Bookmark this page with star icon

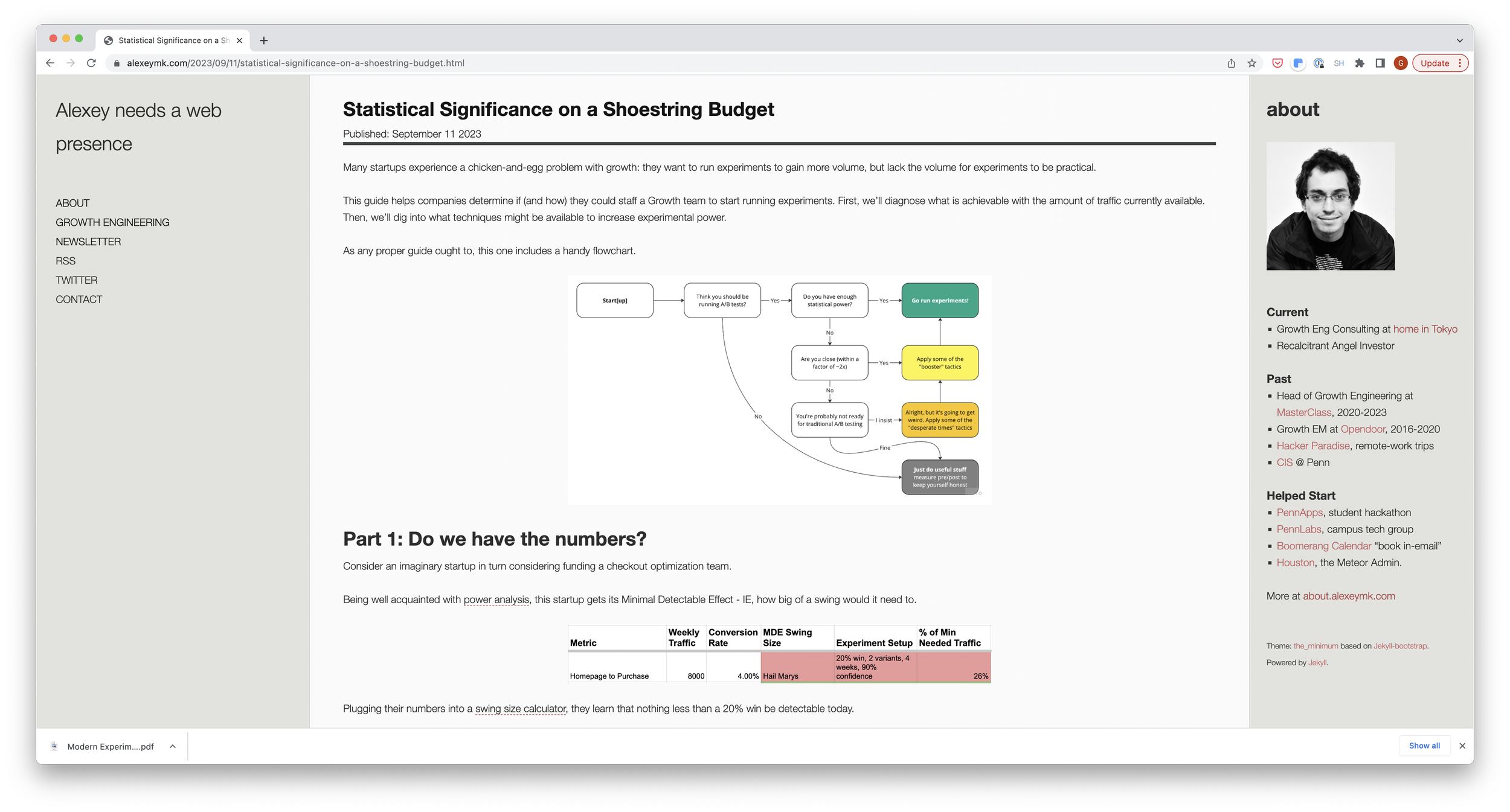1251,63
